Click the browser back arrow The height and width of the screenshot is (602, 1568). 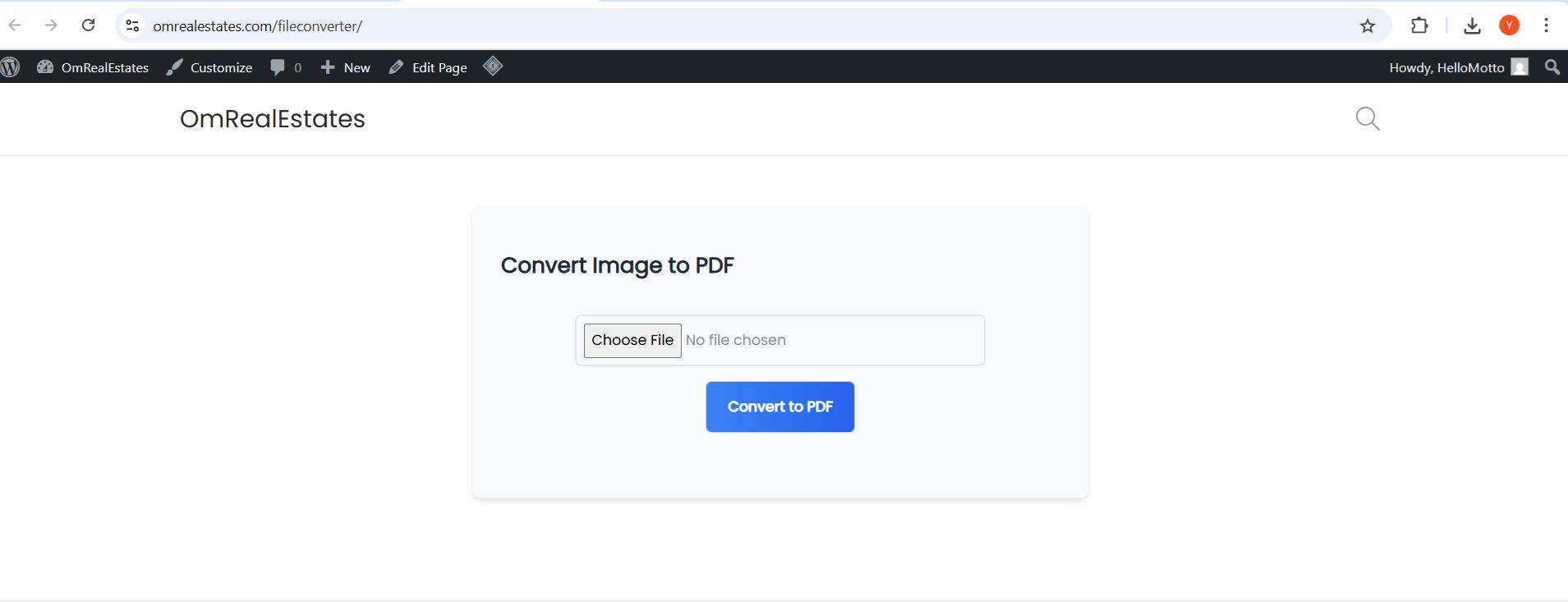pos(15,25)
